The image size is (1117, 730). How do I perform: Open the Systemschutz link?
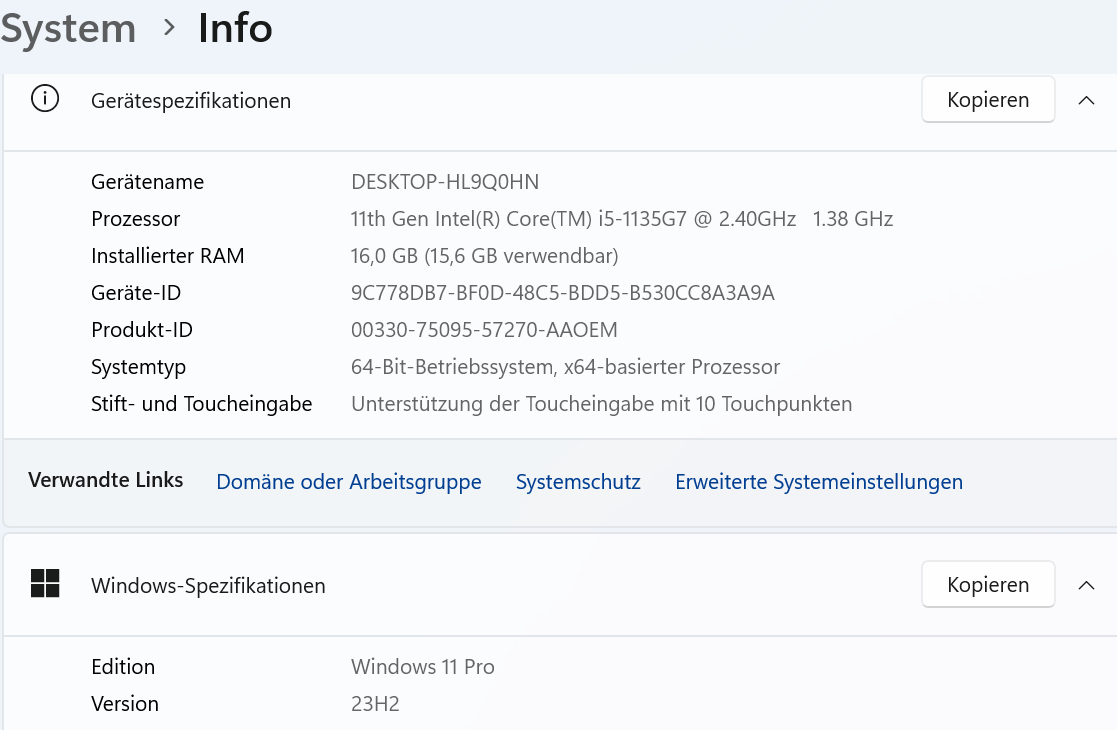[578, 482]
